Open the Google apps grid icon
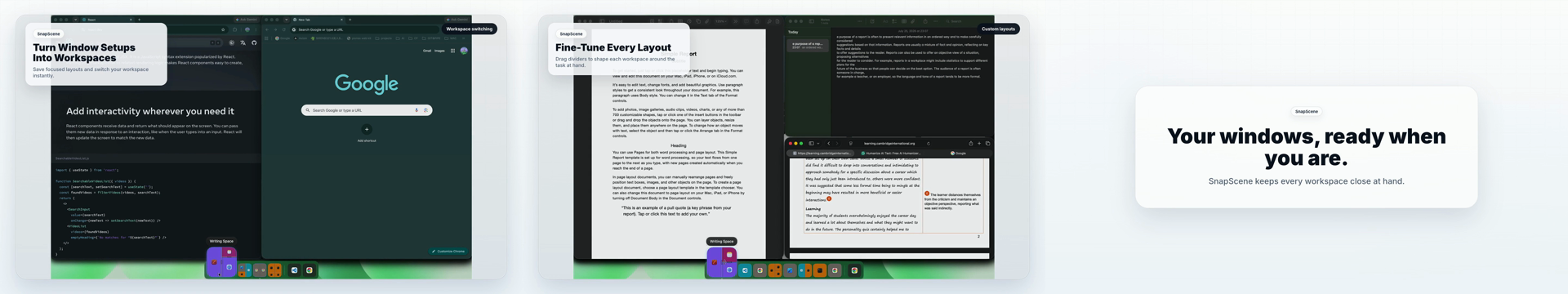Image resolution: width=1568 pixels, height=294 pixels. point(452,51)
